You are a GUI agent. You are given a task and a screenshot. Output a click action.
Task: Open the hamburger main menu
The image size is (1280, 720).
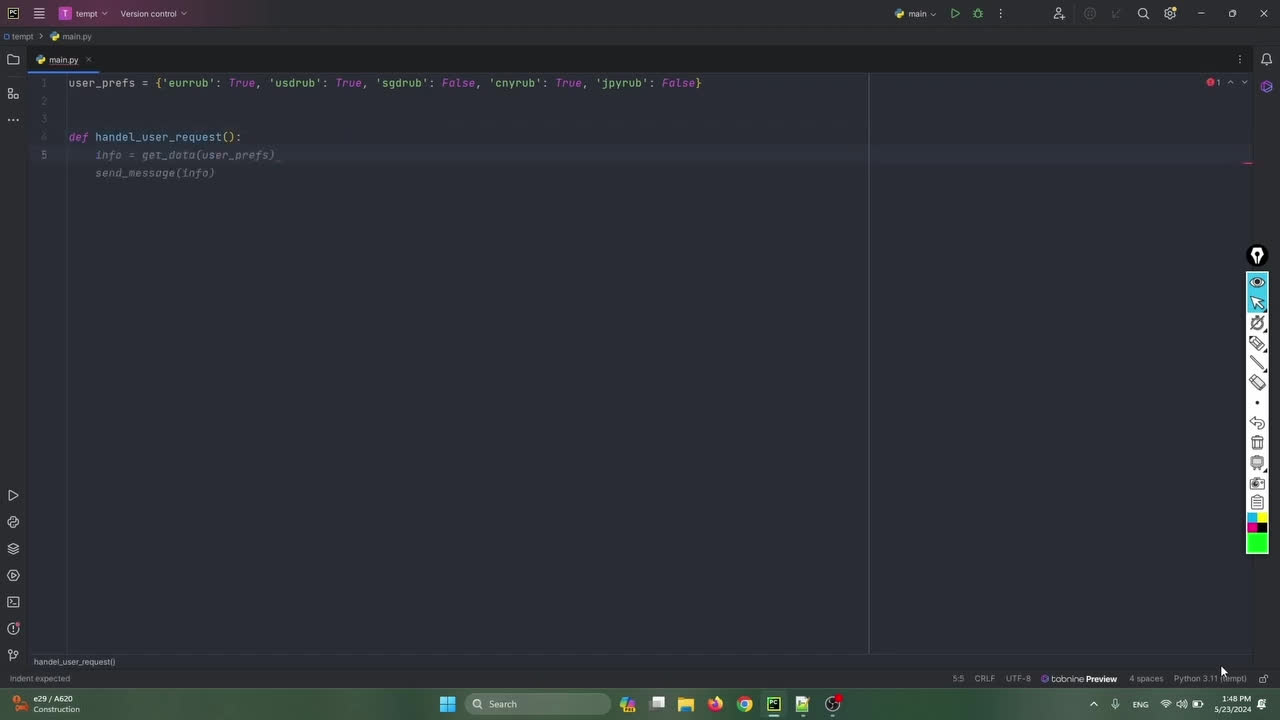[39, 14]
